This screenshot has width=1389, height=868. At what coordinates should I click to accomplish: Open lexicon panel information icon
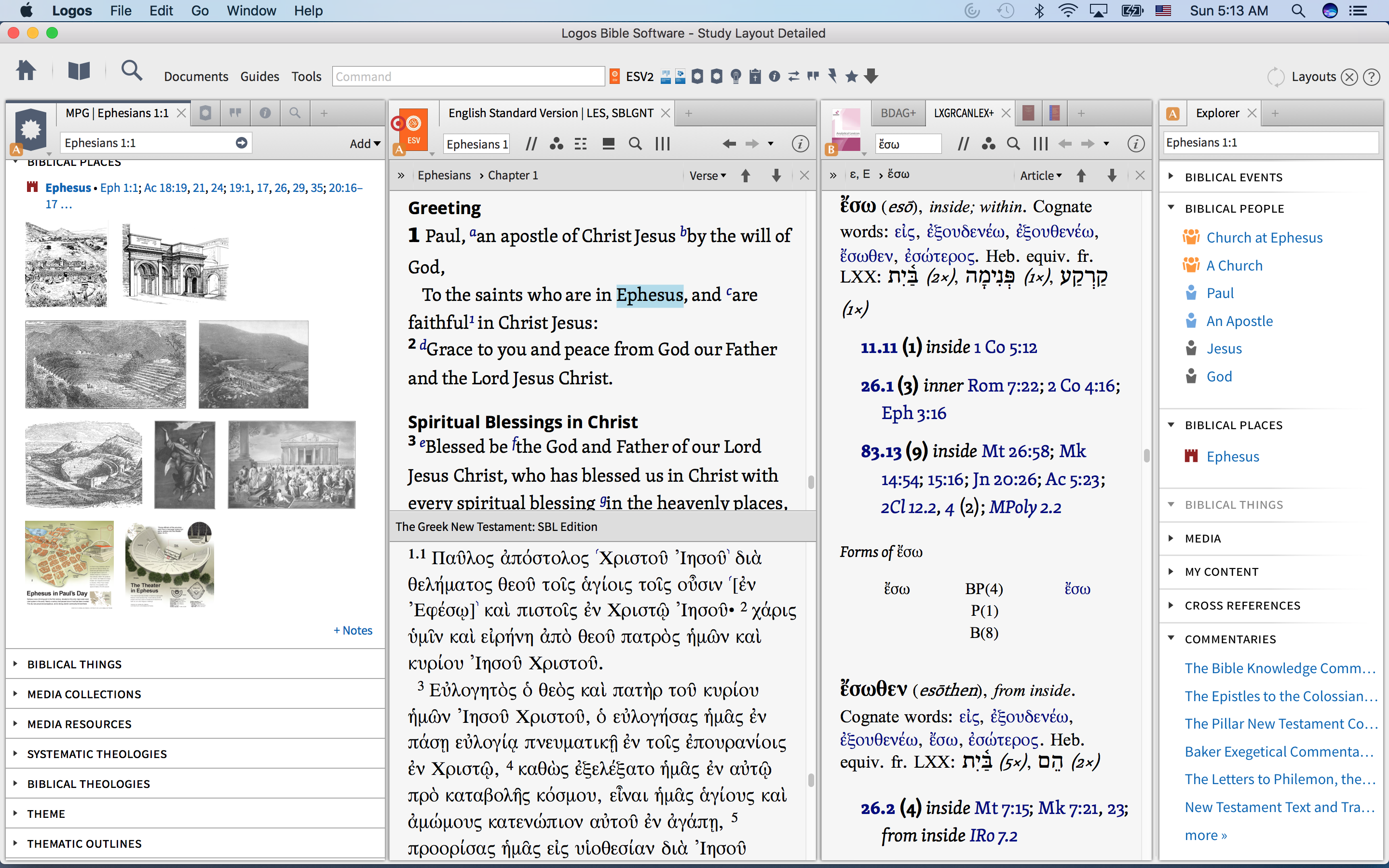click(1136, 144)
